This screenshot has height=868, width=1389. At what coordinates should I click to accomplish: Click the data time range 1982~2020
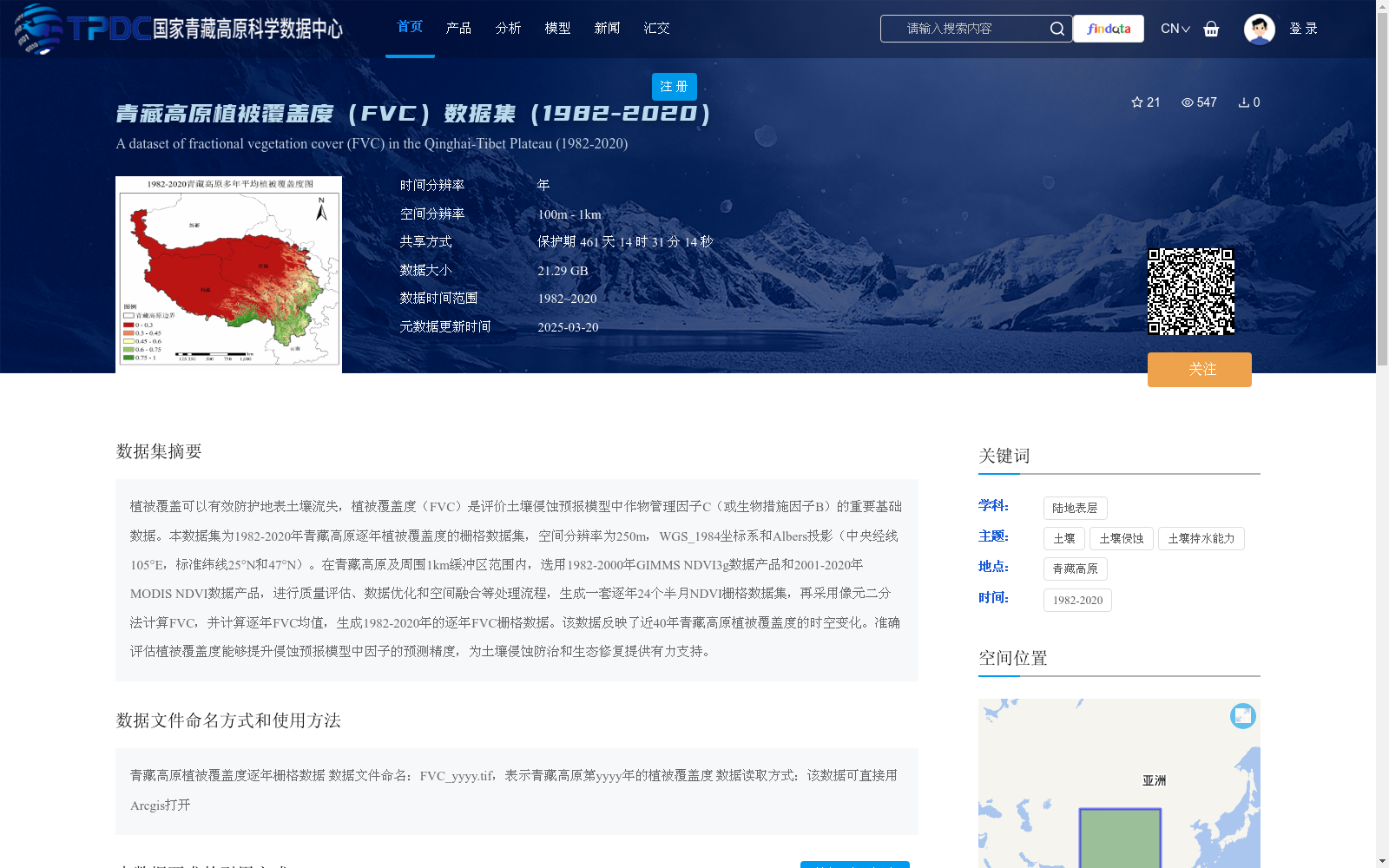tap(567, 299)
